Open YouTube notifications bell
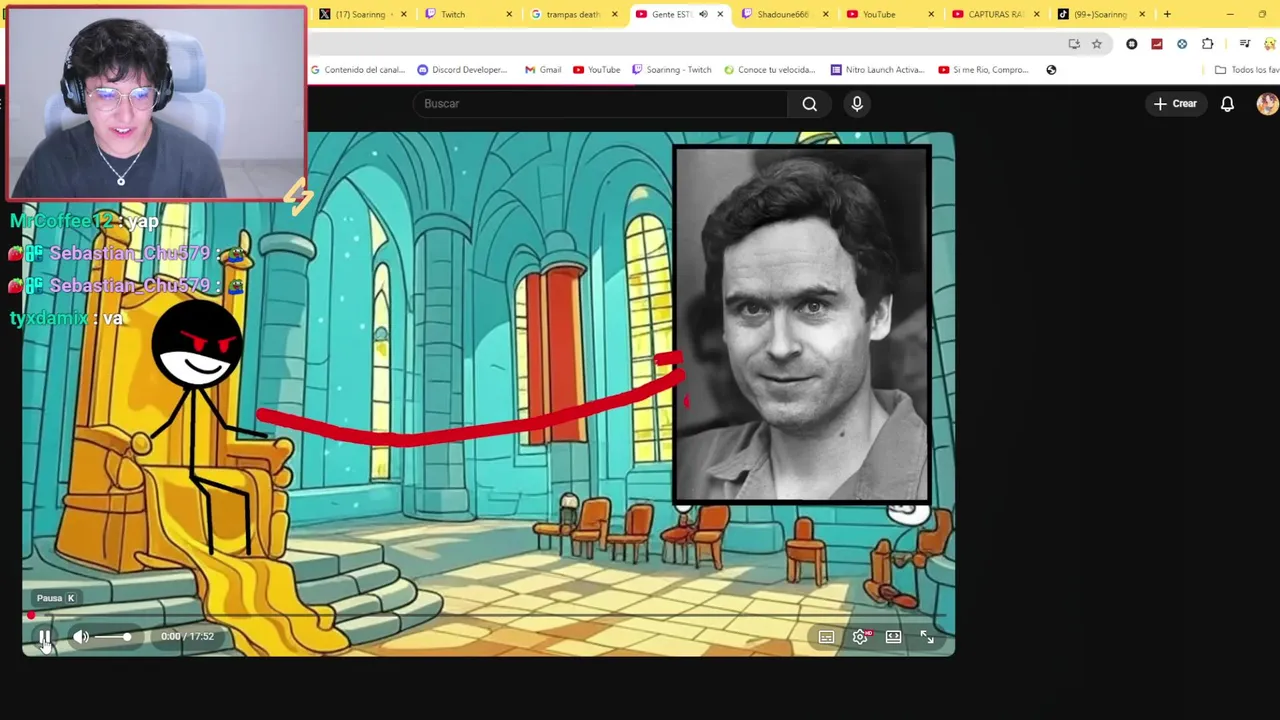1280x720 pixels. 1227,103
